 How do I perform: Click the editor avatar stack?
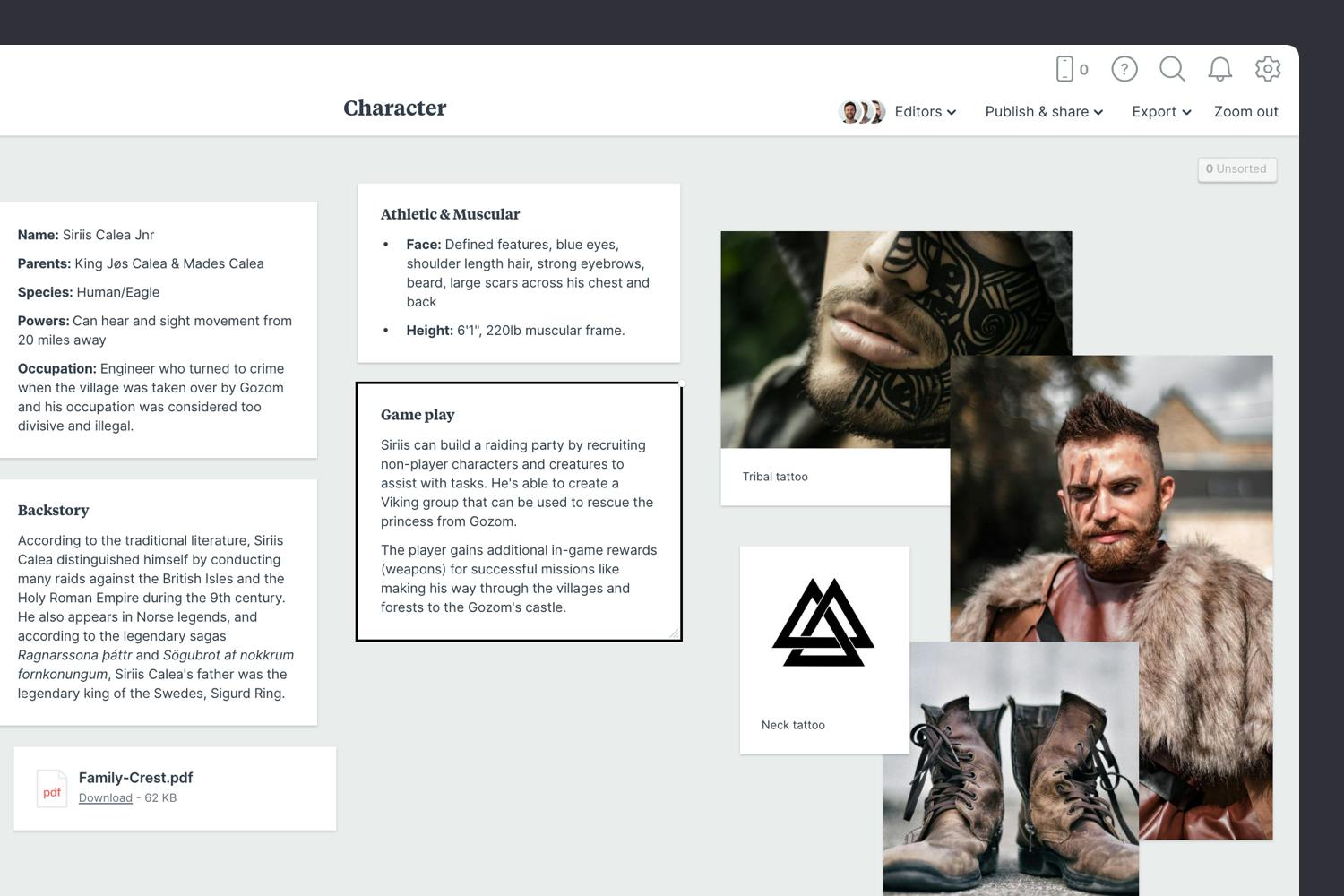click(x=860, y=111)
